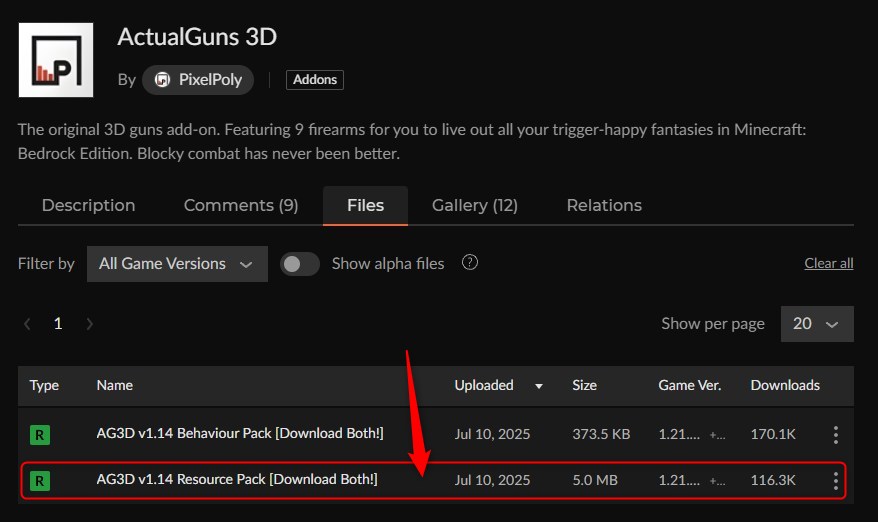This screenshot has height=522, width=878.
Task: Select page number 1
Action: pos(58,324)
